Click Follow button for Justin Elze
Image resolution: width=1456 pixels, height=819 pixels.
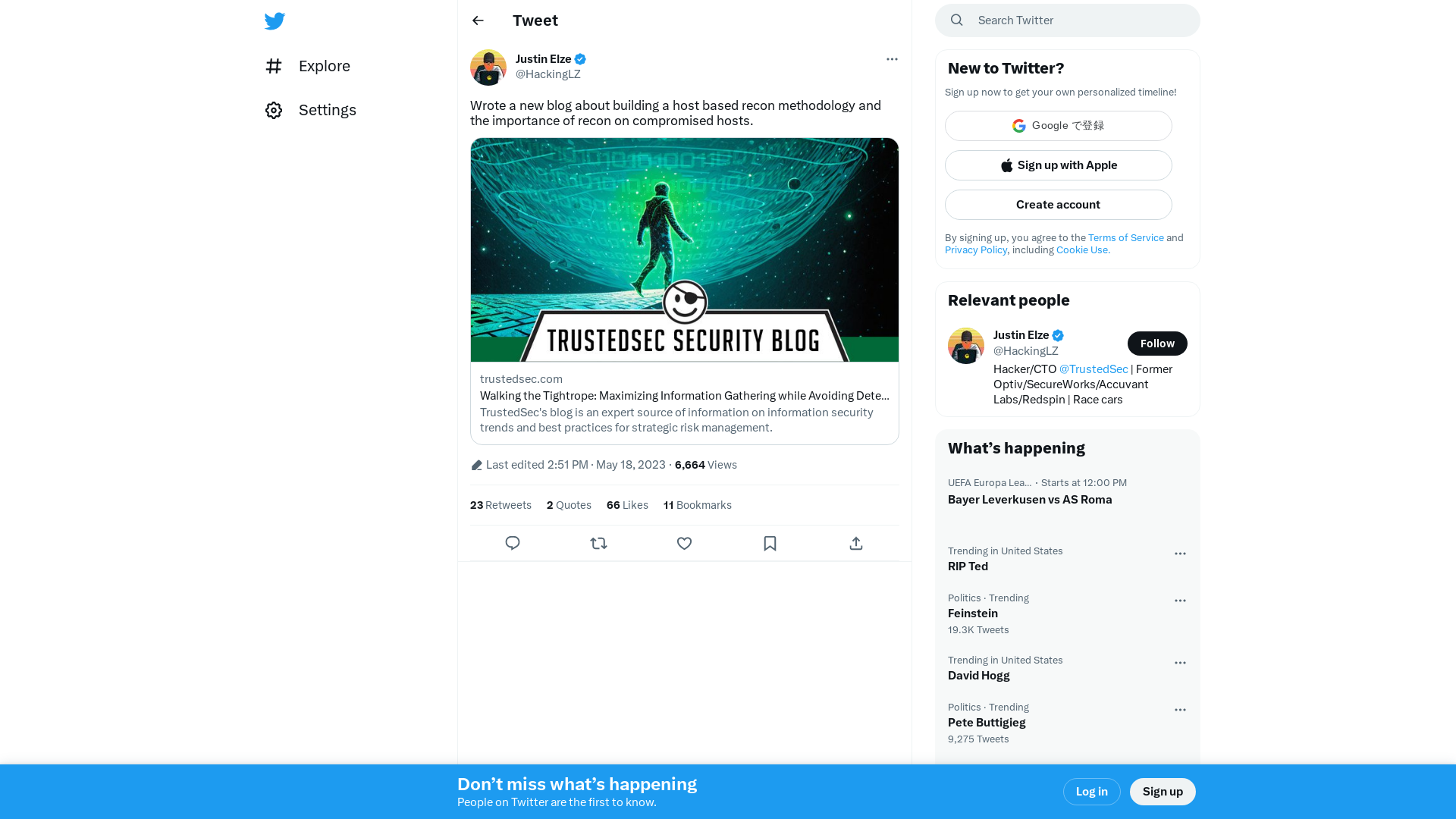(x=1157, y=343)
